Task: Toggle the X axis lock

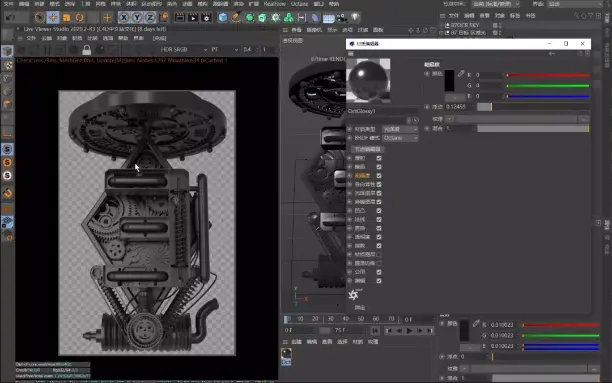Action: (x=124, y=18)
